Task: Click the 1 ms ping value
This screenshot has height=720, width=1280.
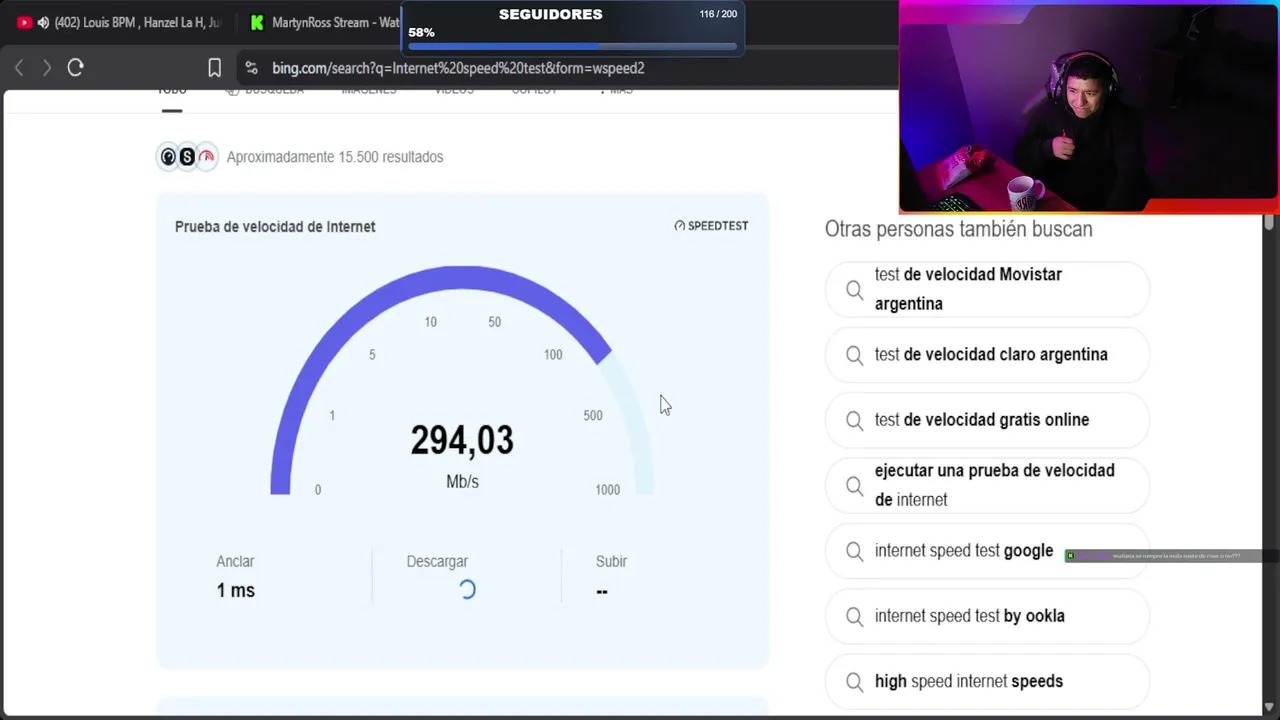Action: (236, 591)
